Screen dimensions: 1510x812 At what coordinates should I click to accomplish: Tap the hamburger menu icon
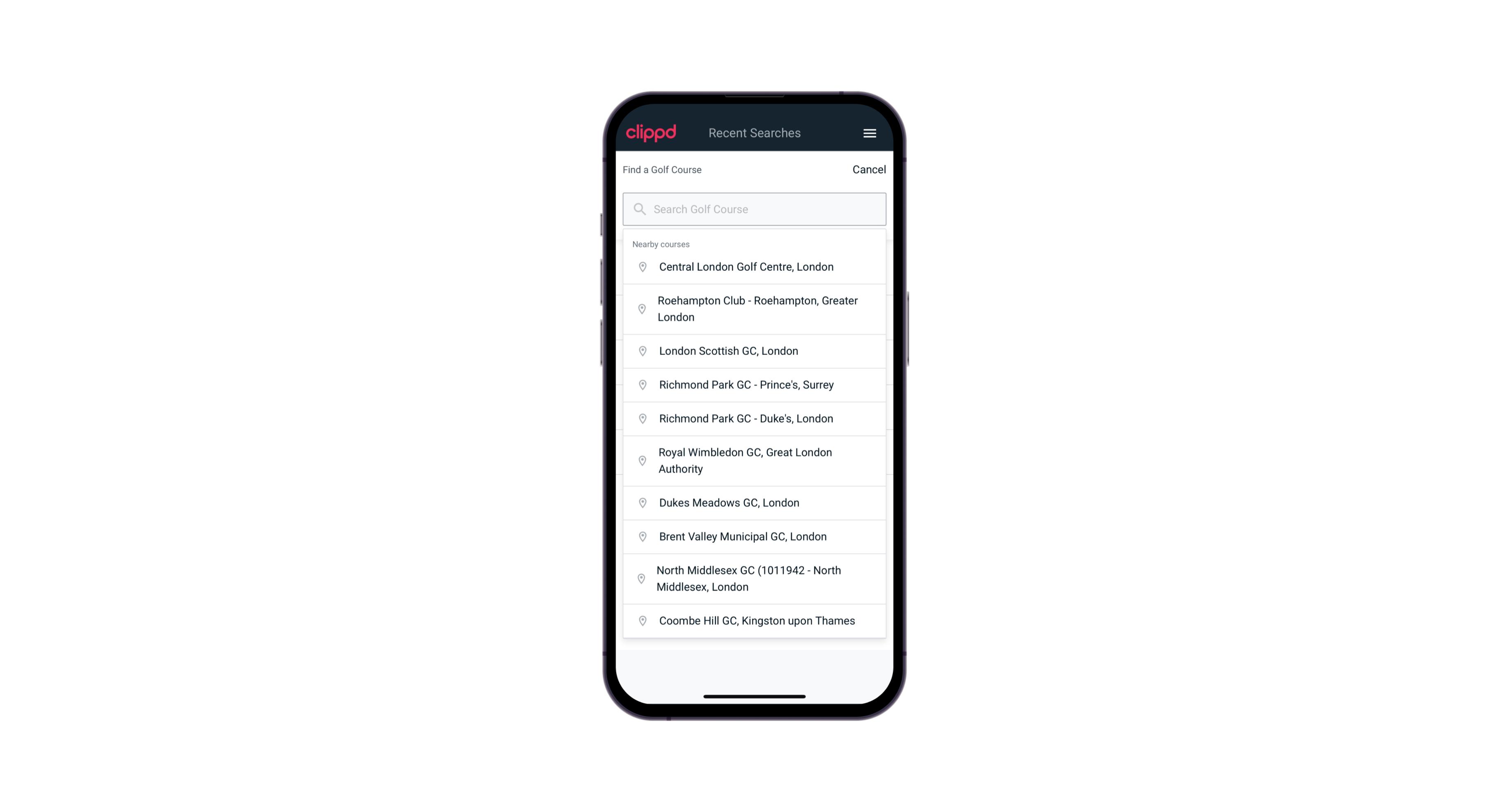869,133
